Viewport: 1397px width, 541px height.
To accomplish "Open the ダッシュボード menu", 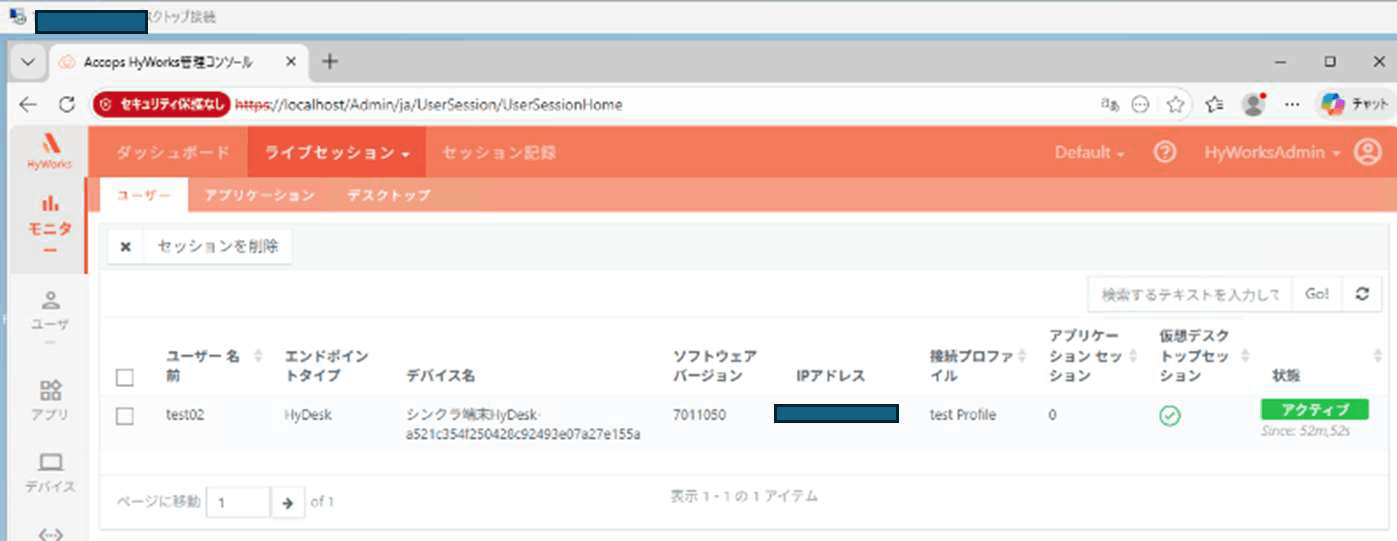I will (173, 153).
